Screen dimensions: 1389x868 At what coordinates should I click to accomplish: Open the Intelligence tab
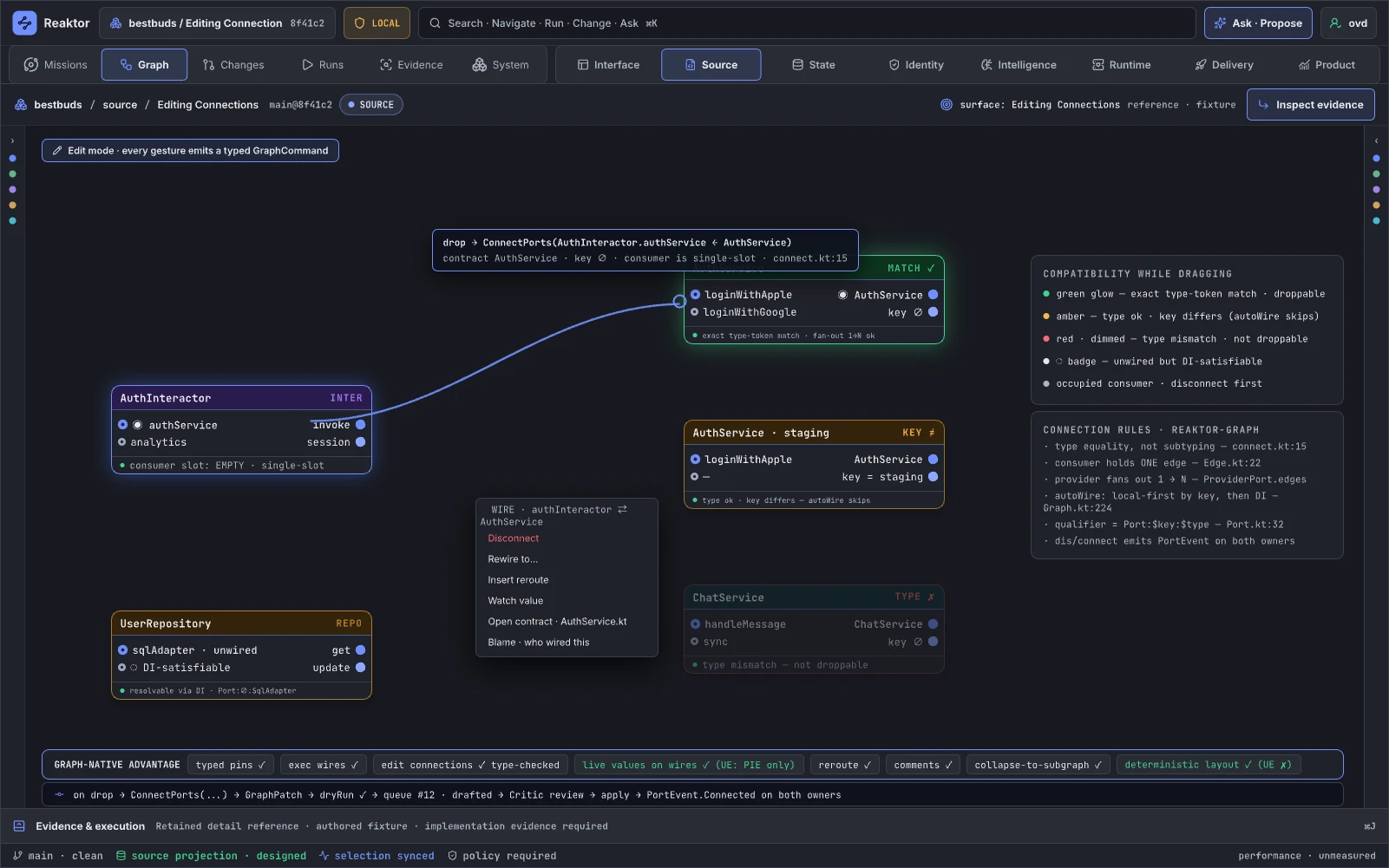click(x=1019, y=65)
